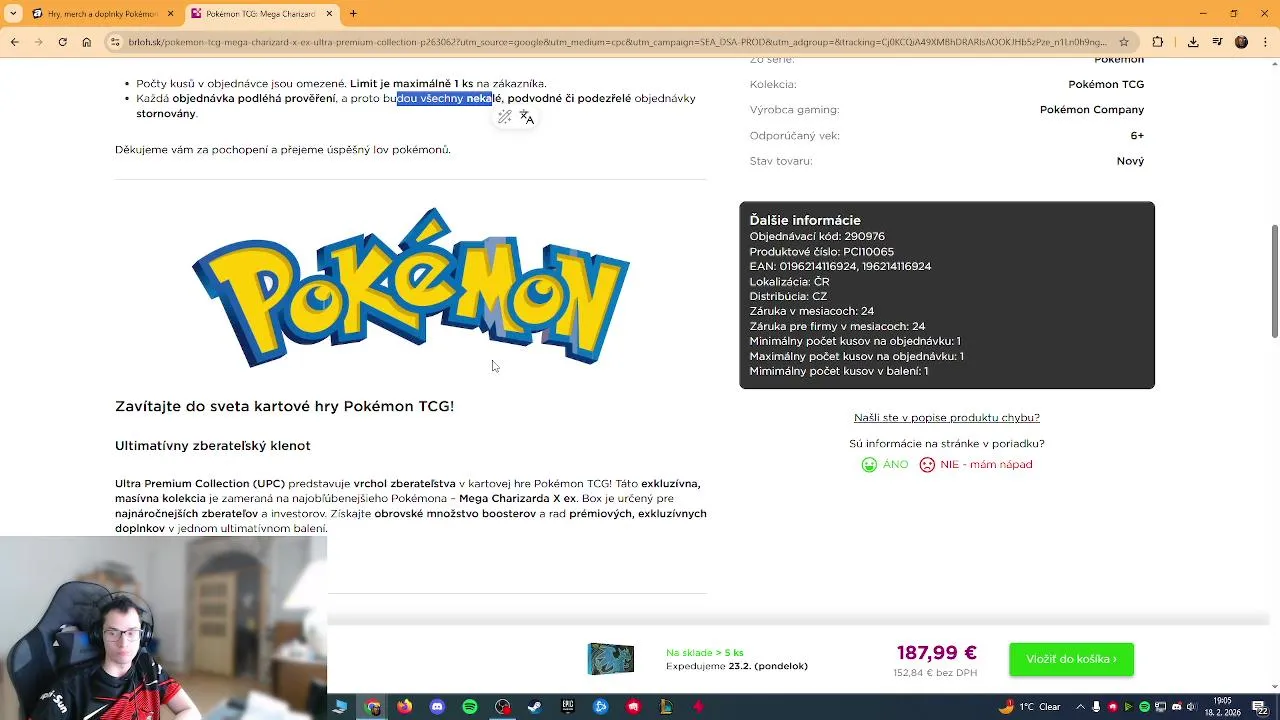The width and height of the screenshot is (1280, 720).
Task: Bookmark this page with the star icon
Action: click(1124, 42)
